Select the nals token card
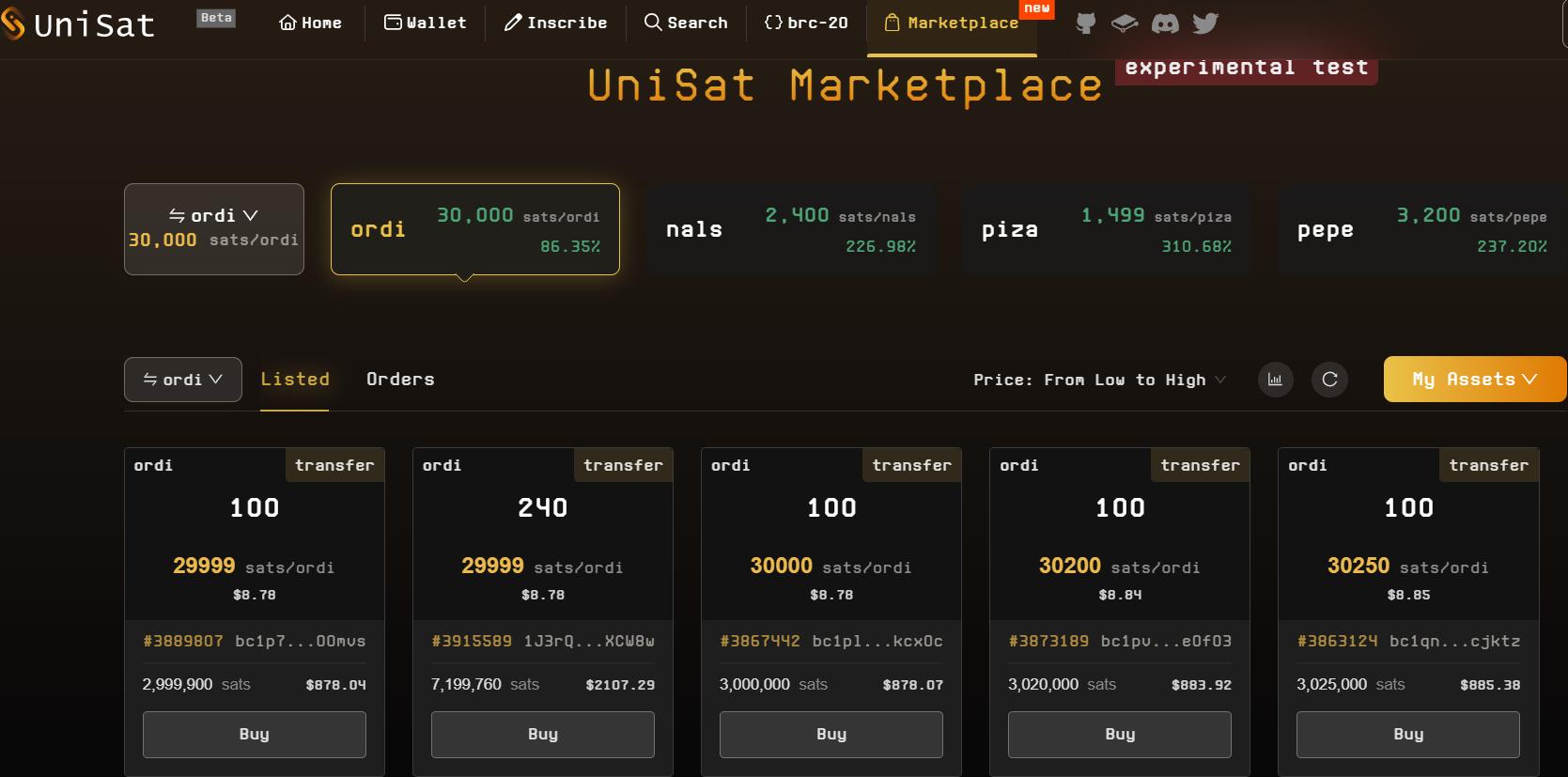 pos(790,229)
